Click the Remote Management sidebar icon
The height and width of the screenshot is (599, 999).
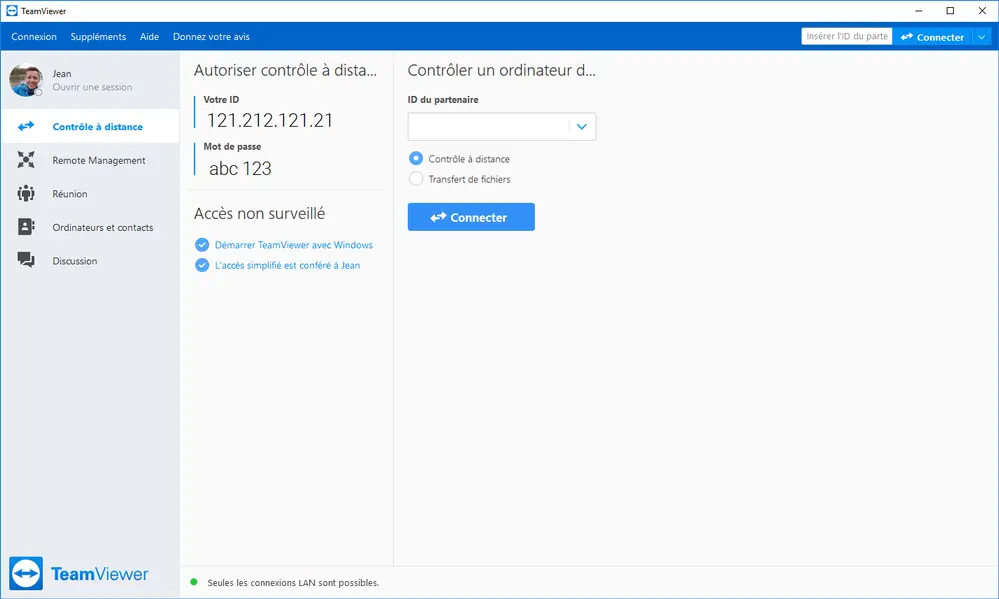click(x=26, y=160)
